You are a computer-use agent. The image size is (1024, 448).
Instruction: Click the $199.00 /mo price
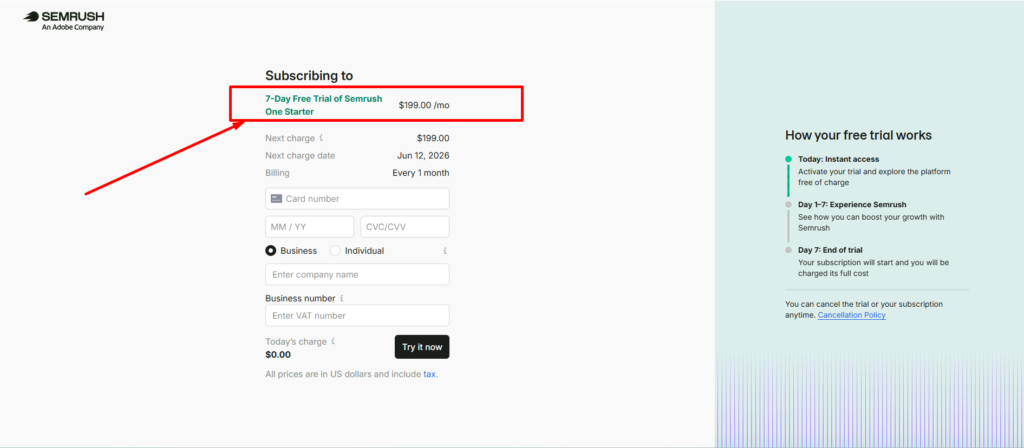[424, 105]
